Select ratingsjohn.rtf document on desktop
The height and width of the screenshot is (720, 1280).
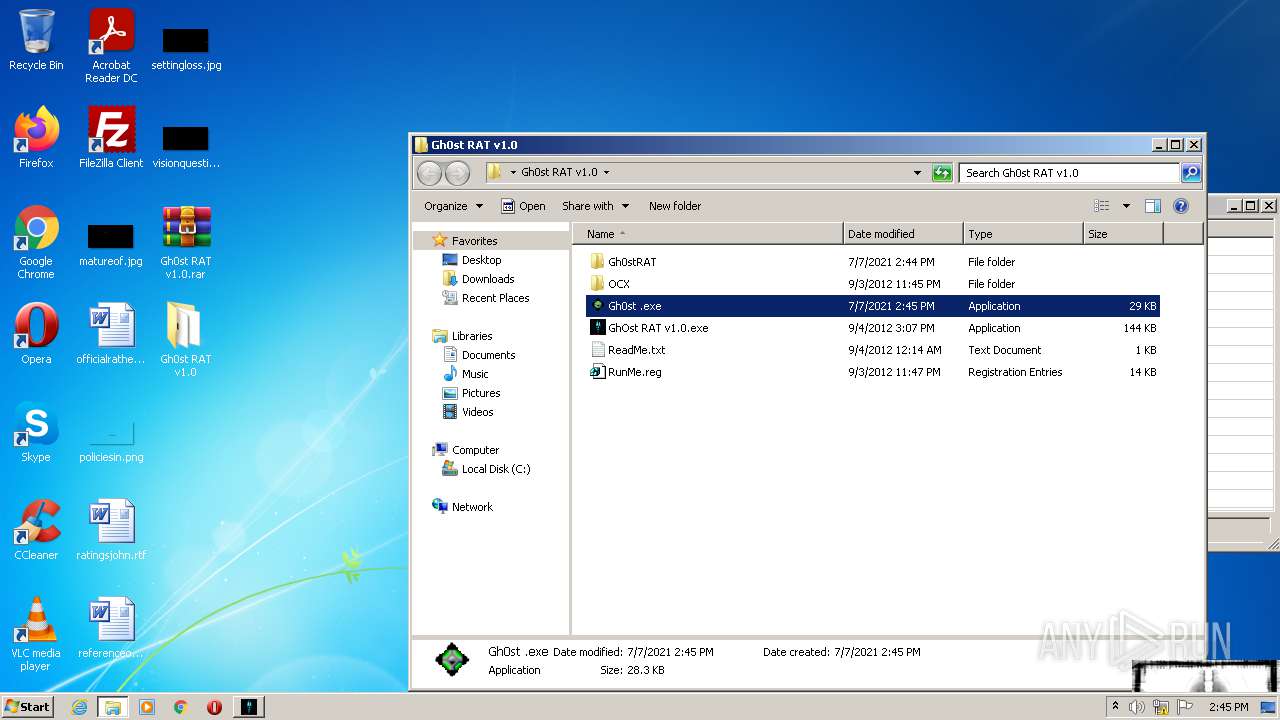pos(111,530)
